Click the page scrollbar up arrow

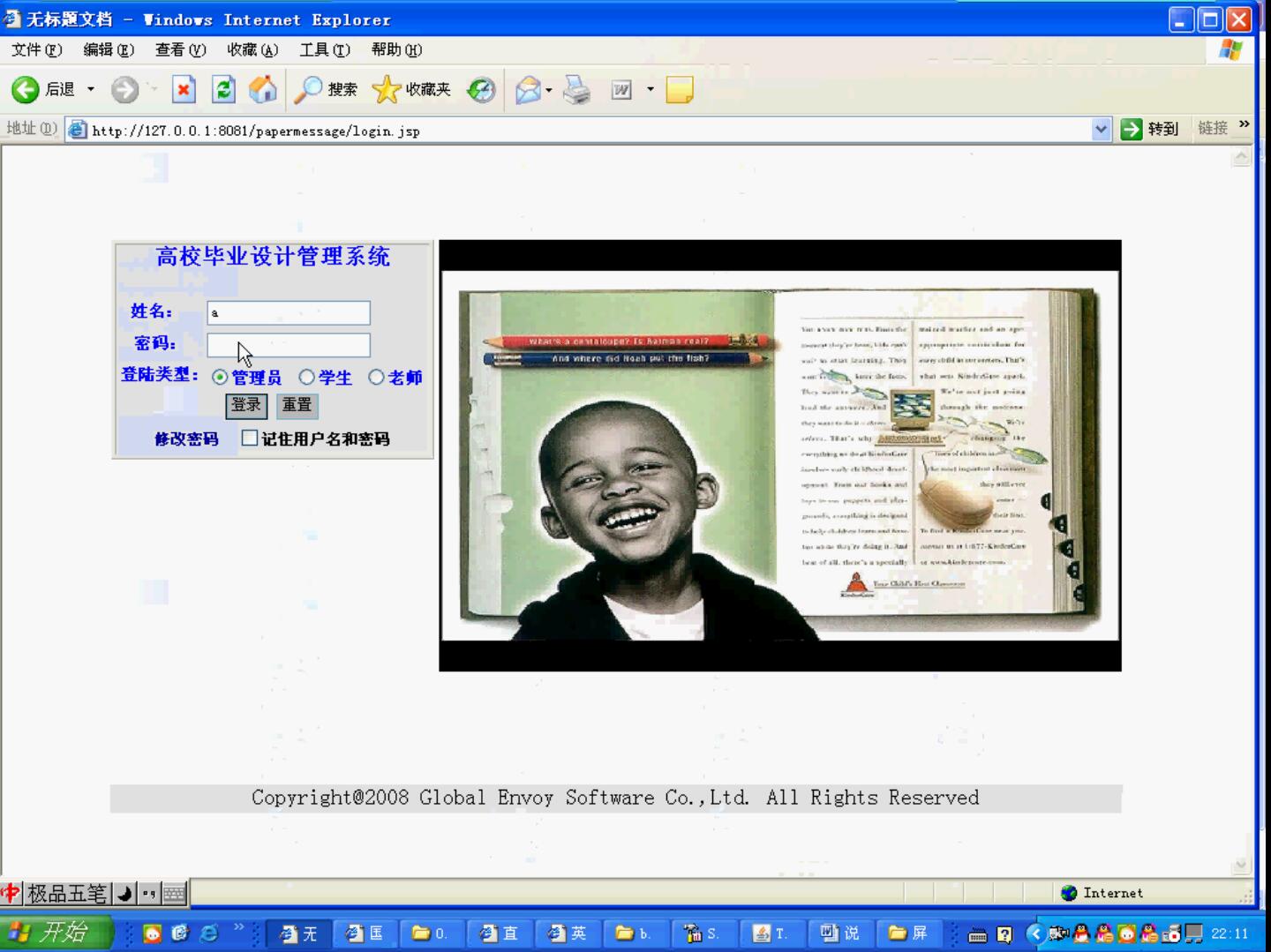click(x=1241, y=157)
